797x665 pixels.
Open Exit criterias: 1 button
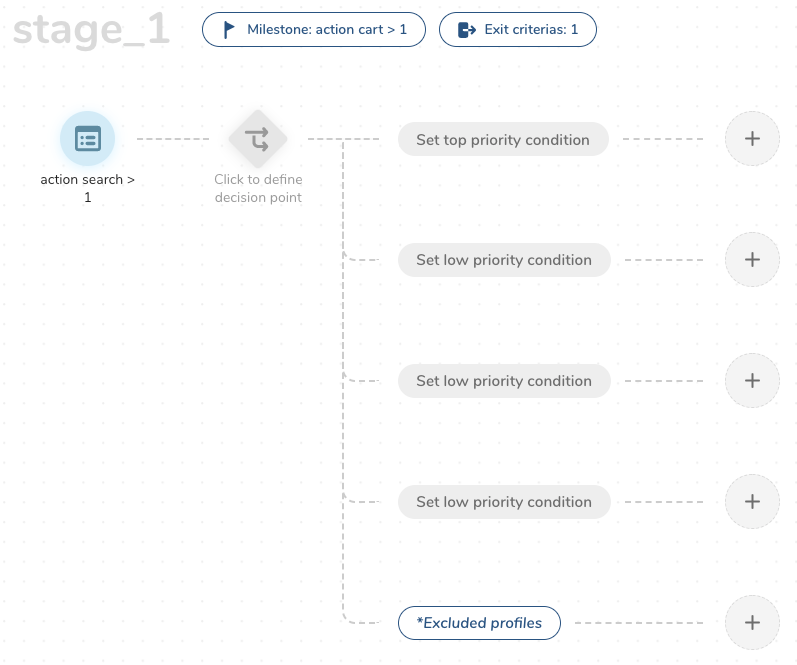pos(518,30)
